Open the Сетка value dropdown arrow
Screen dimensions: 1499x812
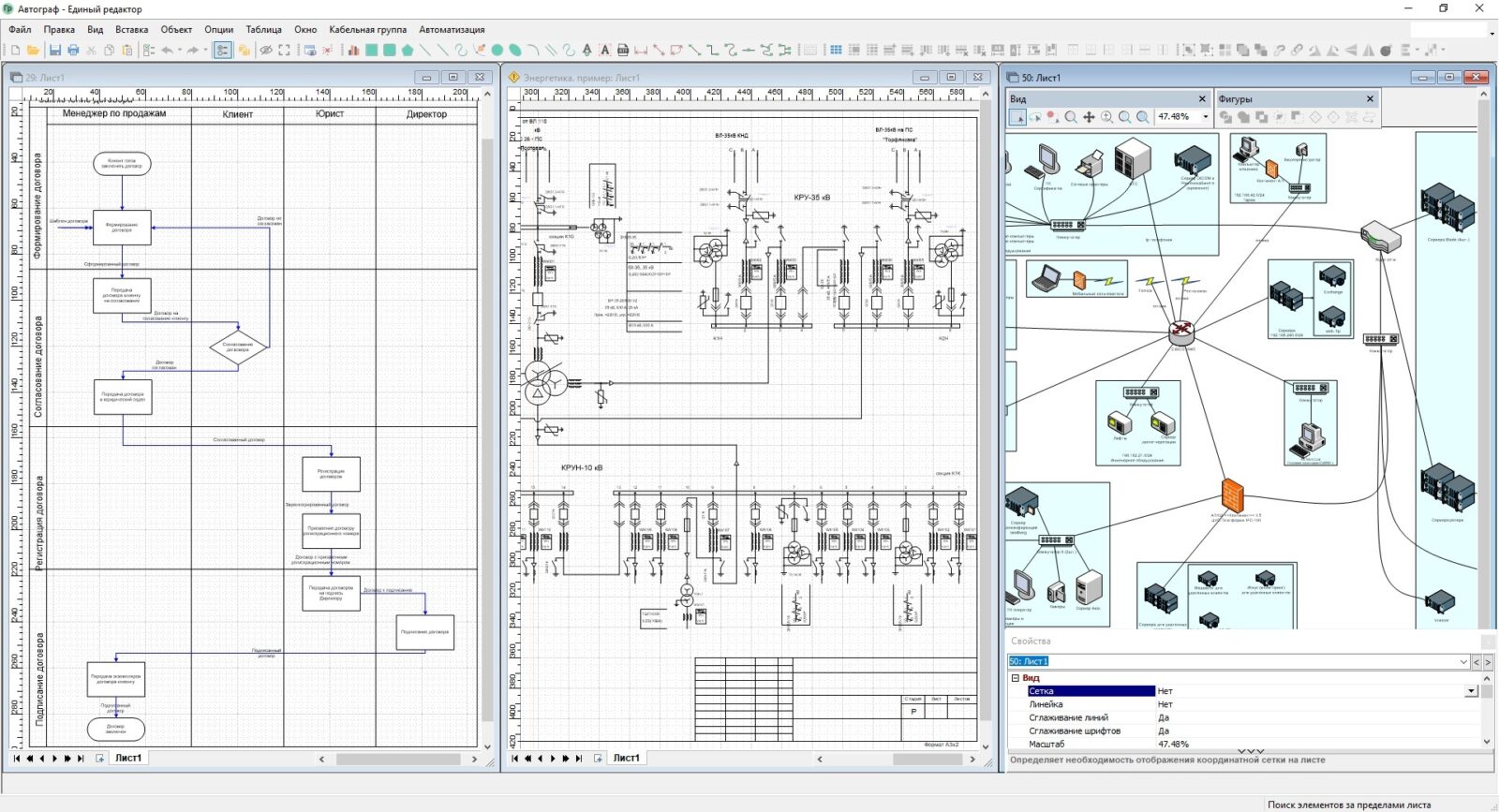pyautogui.click(x=1471, y=691)
